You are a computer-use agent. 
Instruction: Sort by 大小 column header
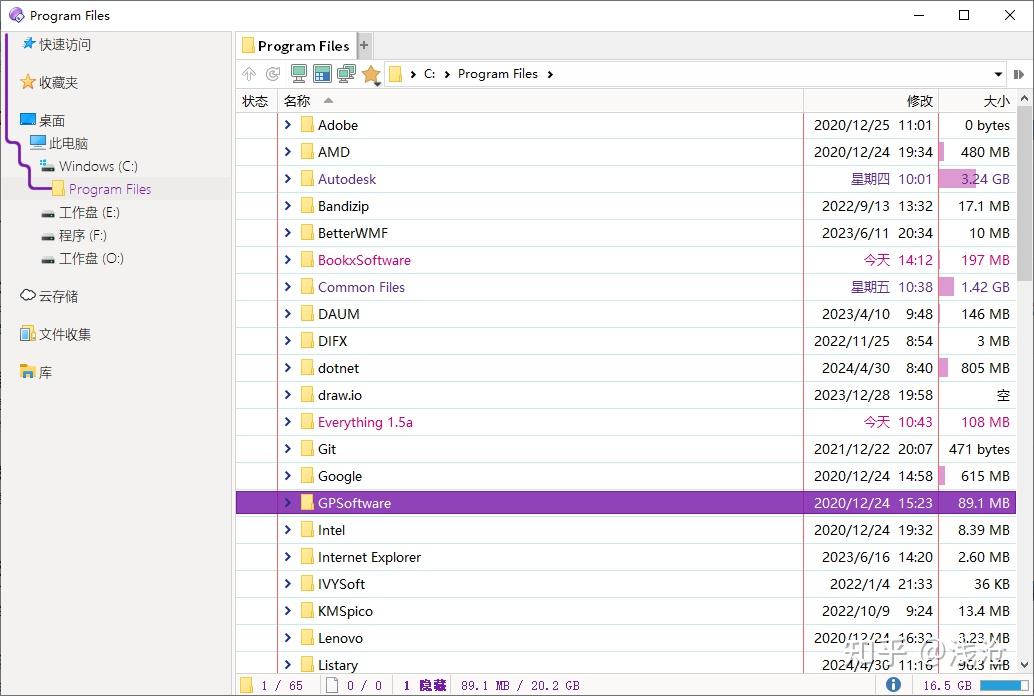click(x=995, y=101)
